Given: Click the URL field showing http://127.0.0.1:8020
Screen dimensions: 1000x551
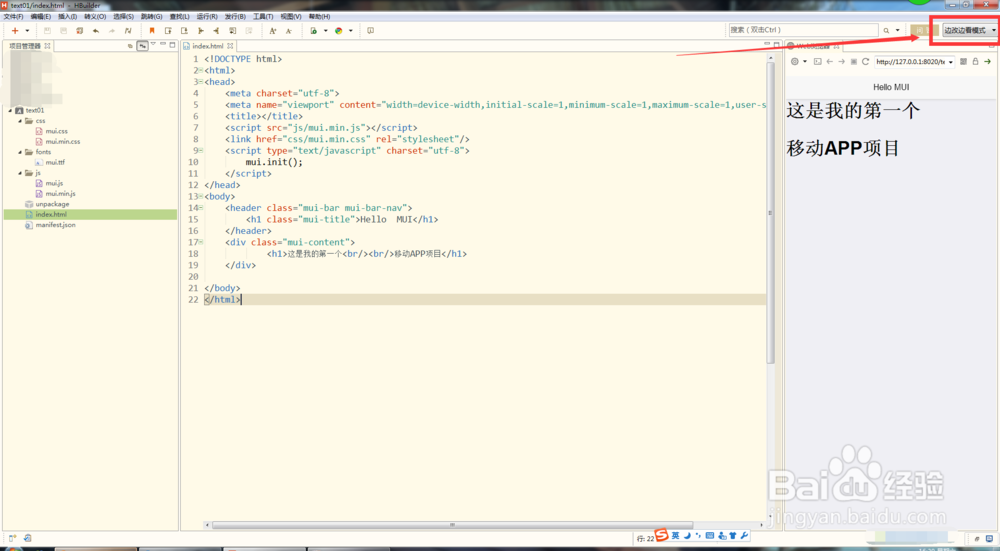Looking at the screenshot, I should point(911,62).
